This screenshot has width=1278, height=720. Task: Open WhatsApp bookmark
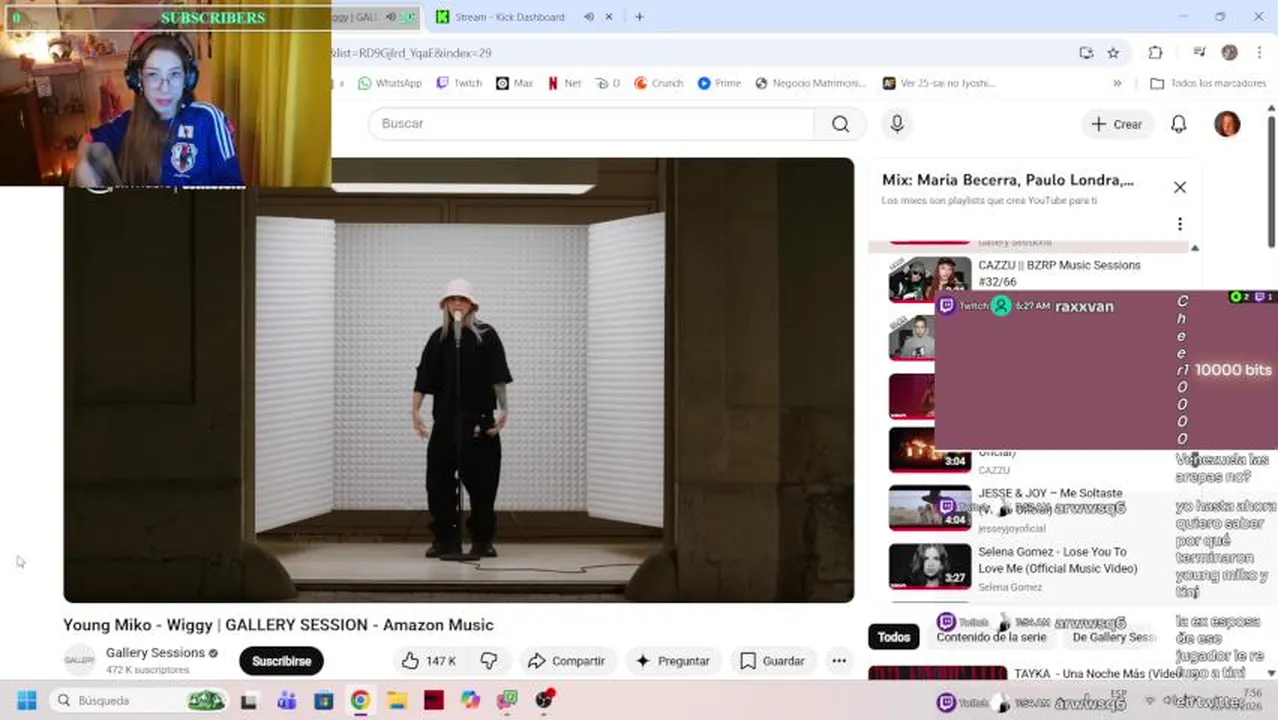tap(390, 83)
